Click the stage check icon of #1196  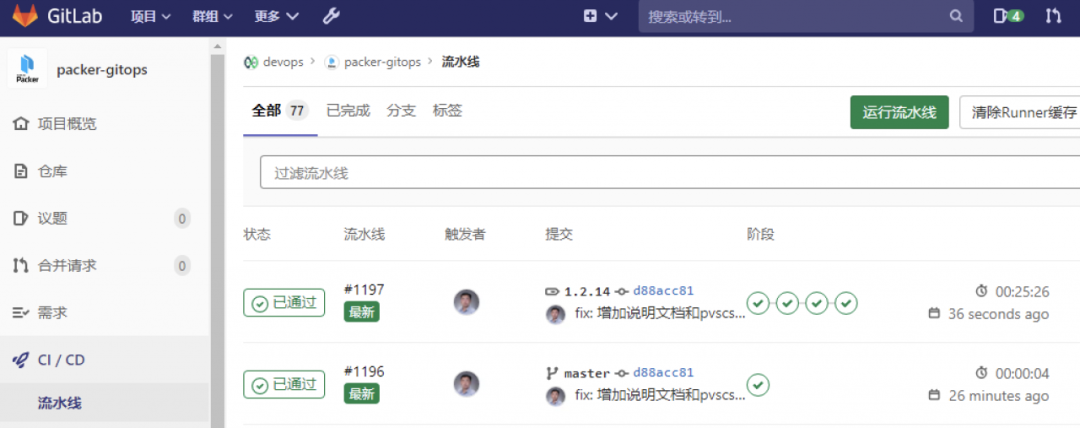point(758,385)
